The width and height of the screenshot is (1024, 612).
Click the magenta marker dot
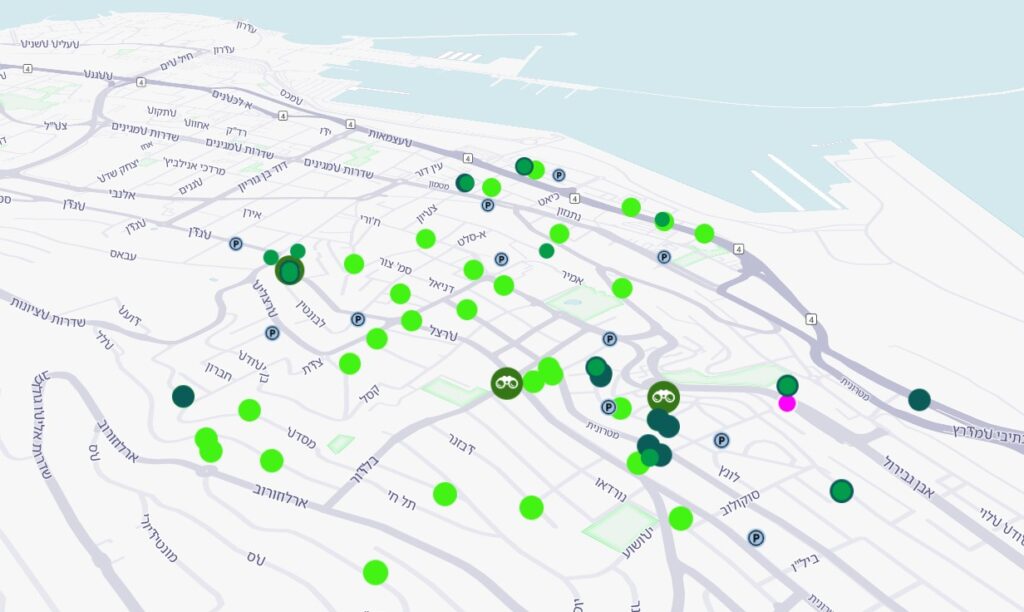(787, 403)
